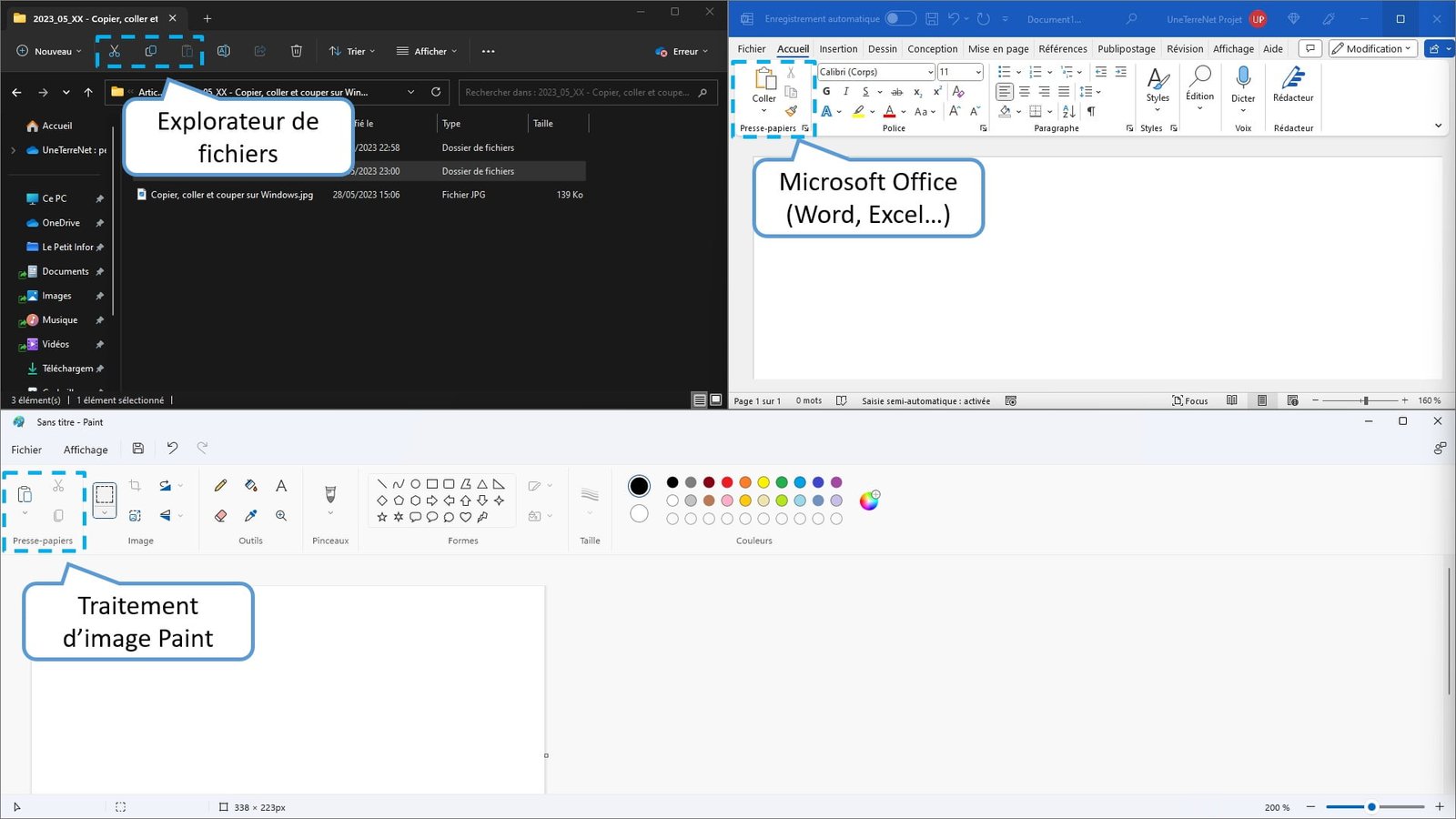
Task: Select the oval shape in Paint Formes
Action: [x=415, y=484]
